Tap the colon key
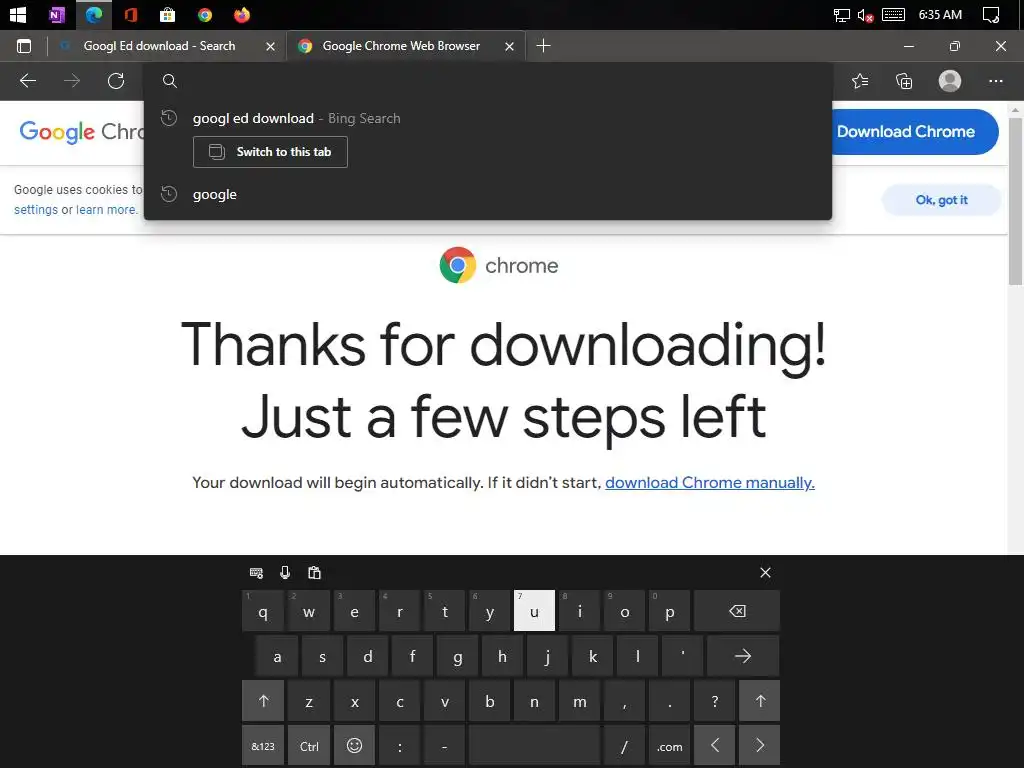Viewport: 1024px width, 768px height. (x=400, y=746)
